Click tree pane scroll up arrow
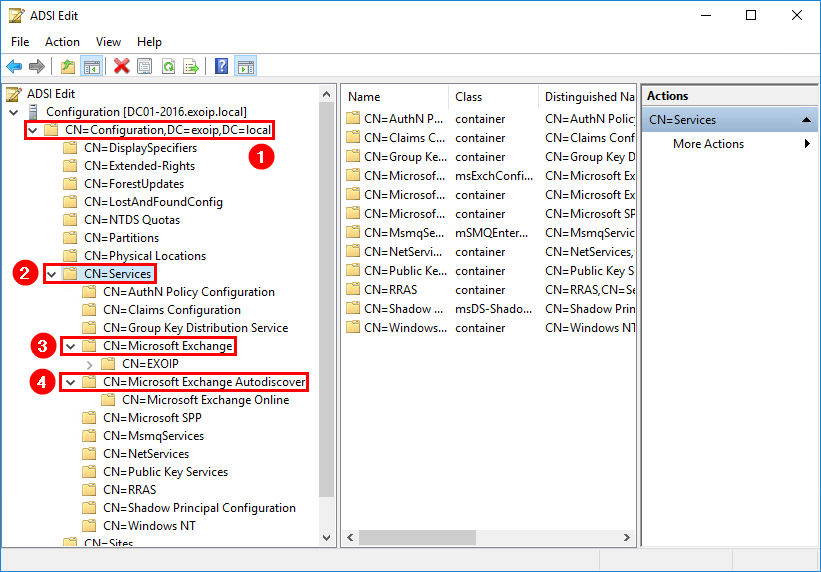The height and width of the screenshot is (572, 821). [x=327, y=94]
